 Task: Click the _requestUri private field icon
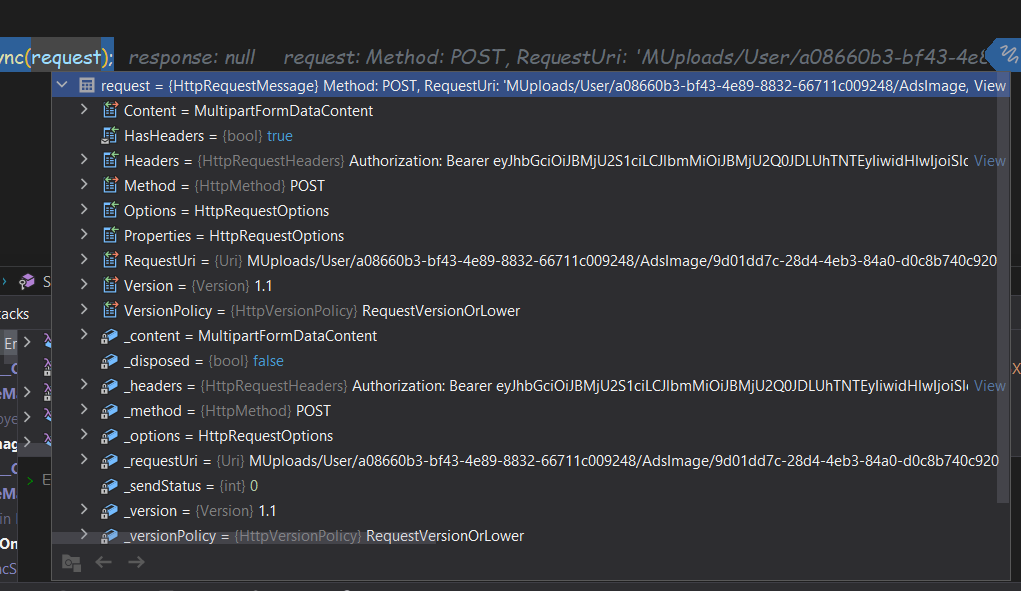[109, 461]
